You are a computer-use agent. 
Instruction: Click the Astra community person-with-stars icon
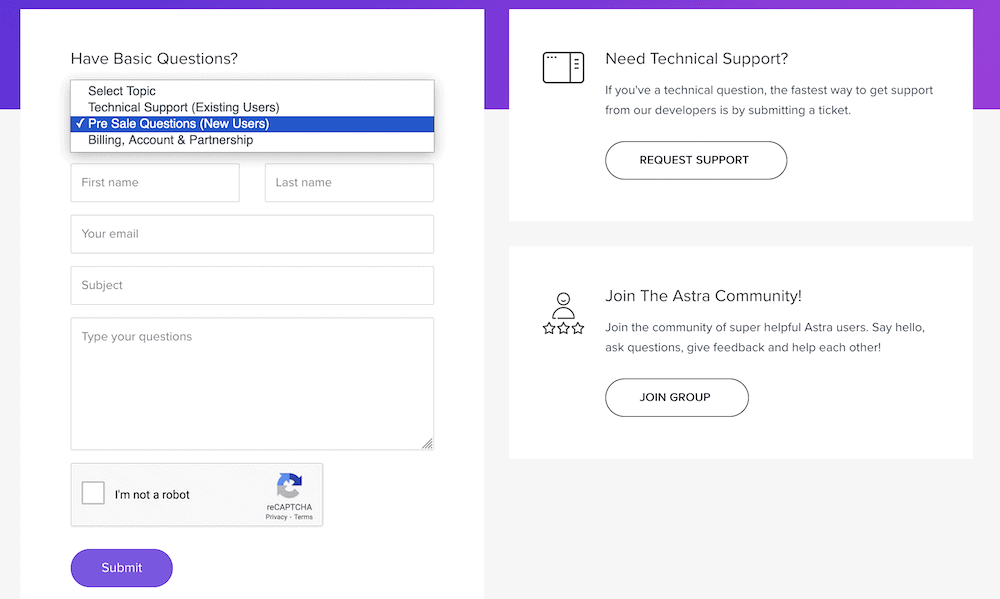click(x=563, y=314)
